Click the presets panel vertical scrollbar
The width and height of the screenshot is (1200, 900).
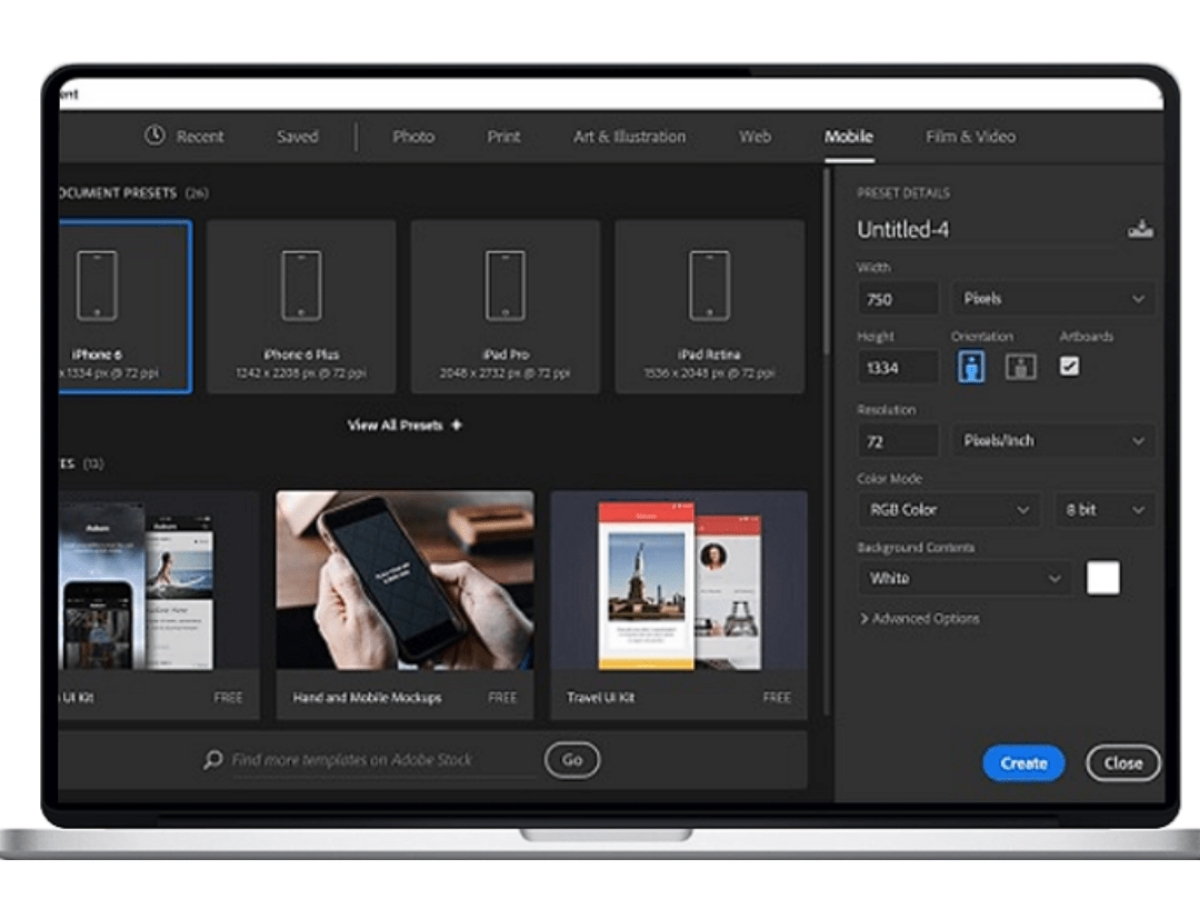(x=826, y=260)
